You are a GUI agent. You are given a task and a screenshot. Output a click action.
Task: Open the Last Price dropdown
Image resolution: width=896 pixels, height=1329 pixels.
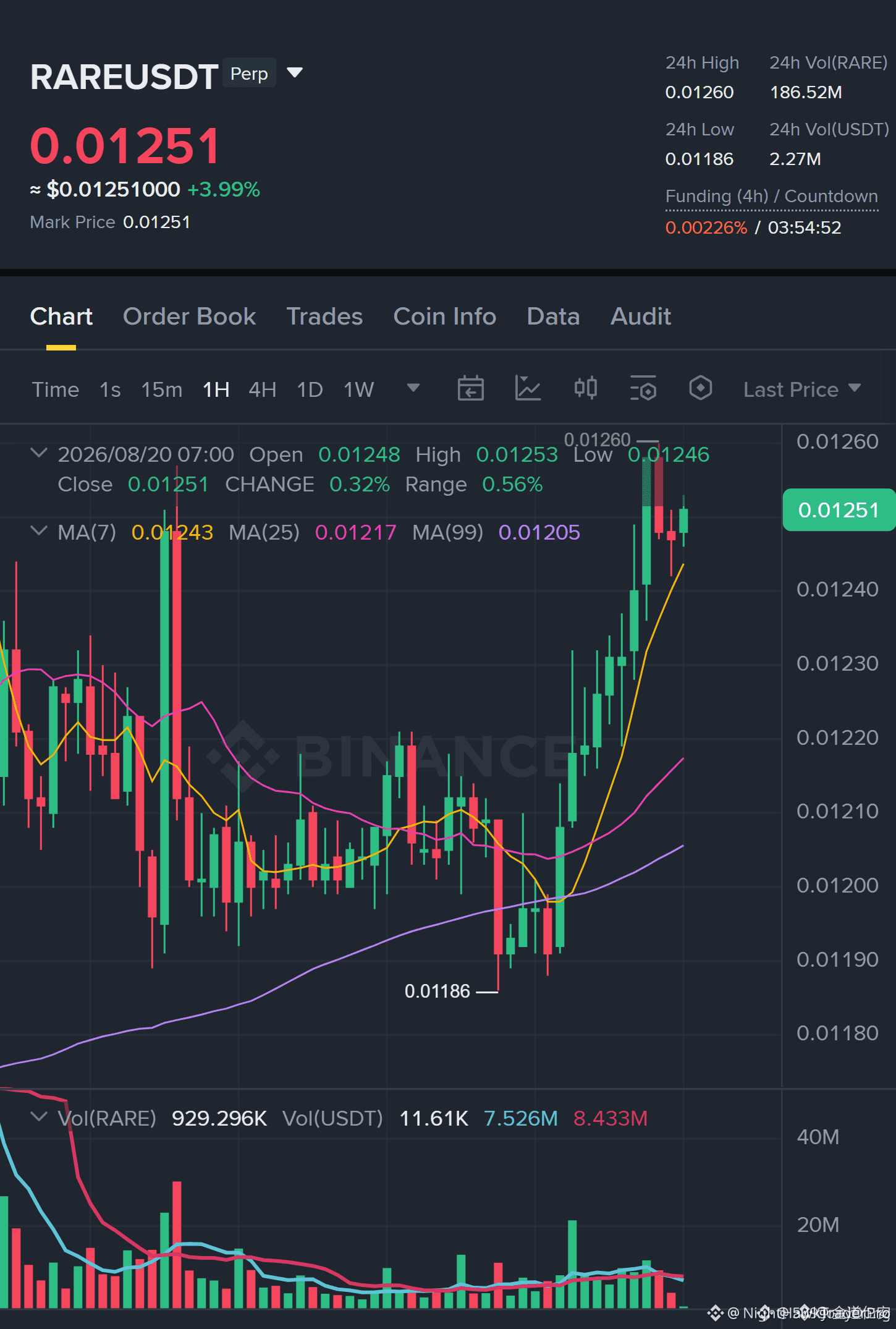tap(802, 389)
